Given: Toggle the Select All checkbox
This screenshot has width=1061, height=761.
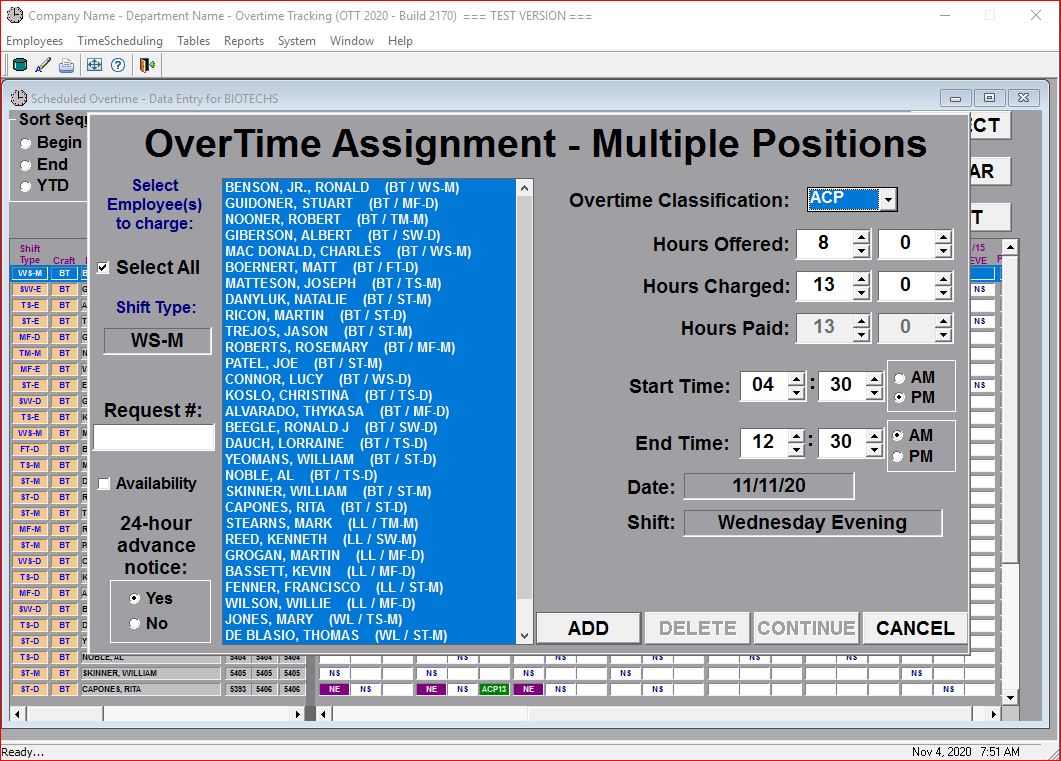Looking at the screenshot, I should [x=104, y=268].
